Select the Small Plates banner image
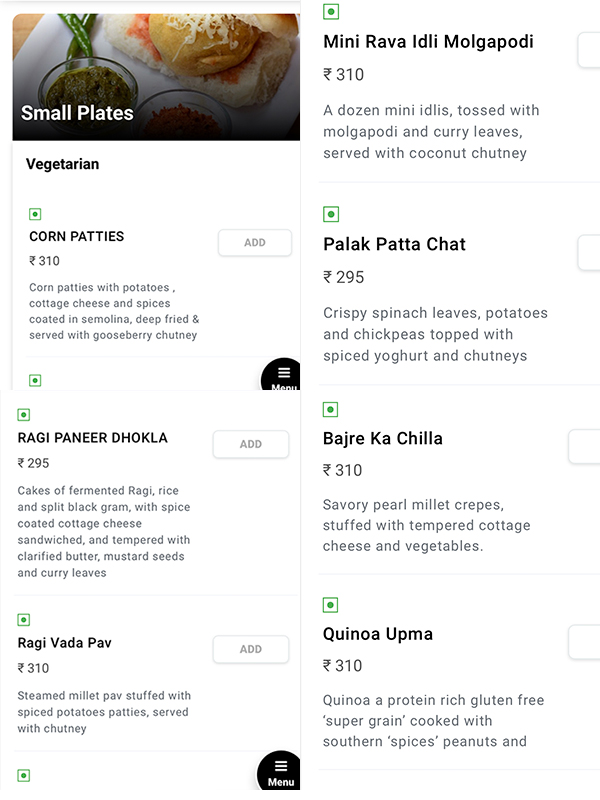 [x=156, y=77]
